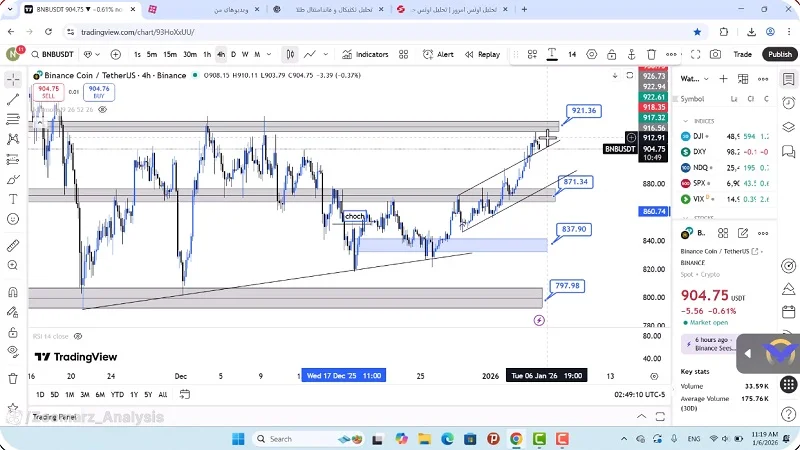Select the 4h timeframe
Image resolution: width=800 pixels, height=450 pixels.
click(221, 55)
